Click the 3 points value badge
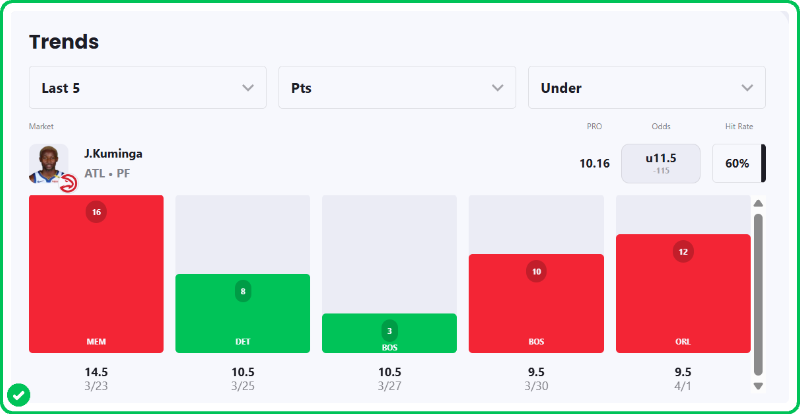The height and width of the screenshot is (414, 800). click(x=389, y=330)
